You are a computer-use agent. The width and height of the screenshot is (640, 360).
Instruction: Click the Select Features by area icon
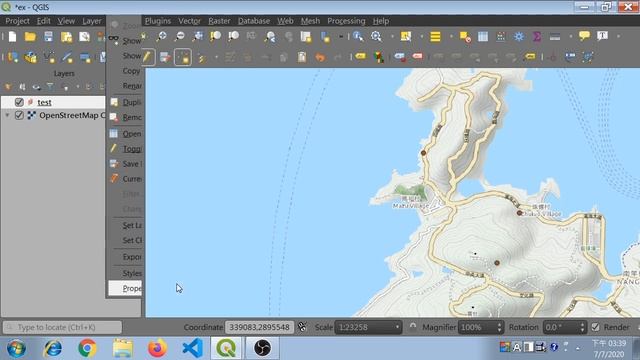(x=406, y=36)
